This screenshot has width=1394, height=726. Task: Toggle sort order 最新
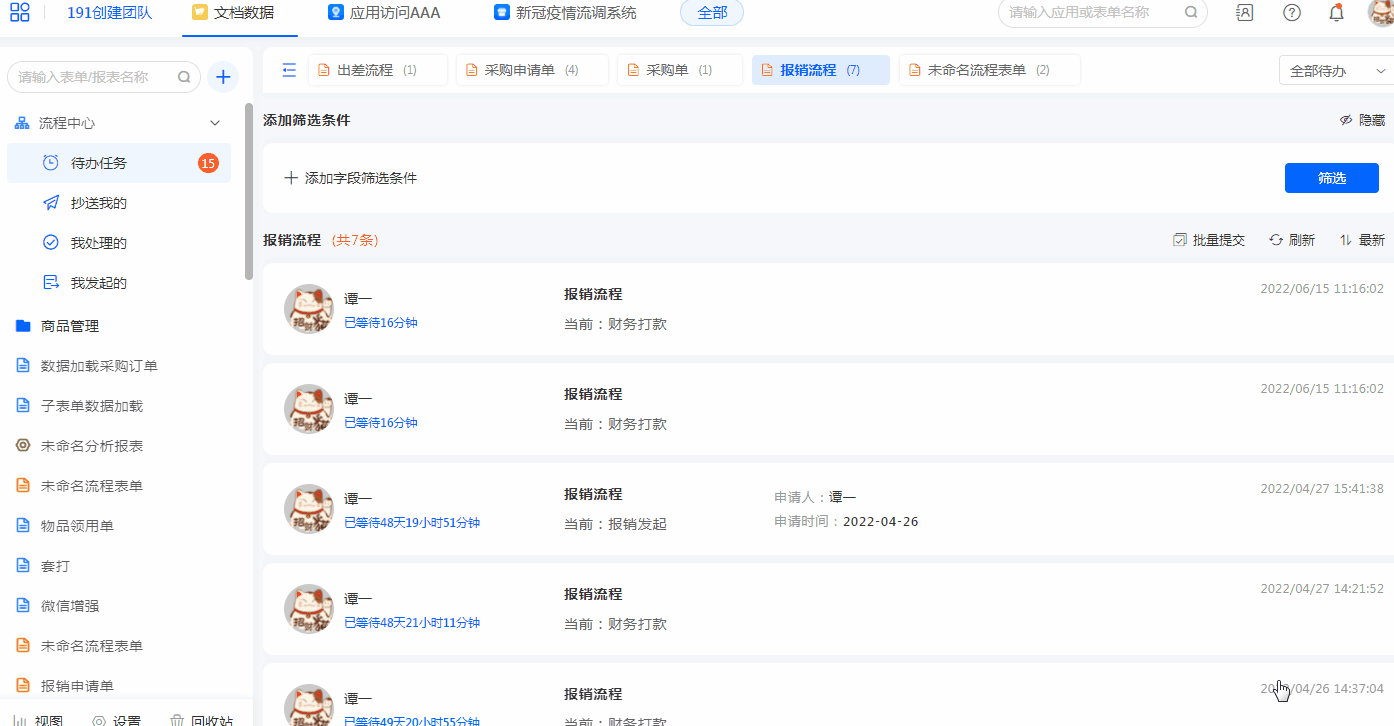(x=1362, y=240)
